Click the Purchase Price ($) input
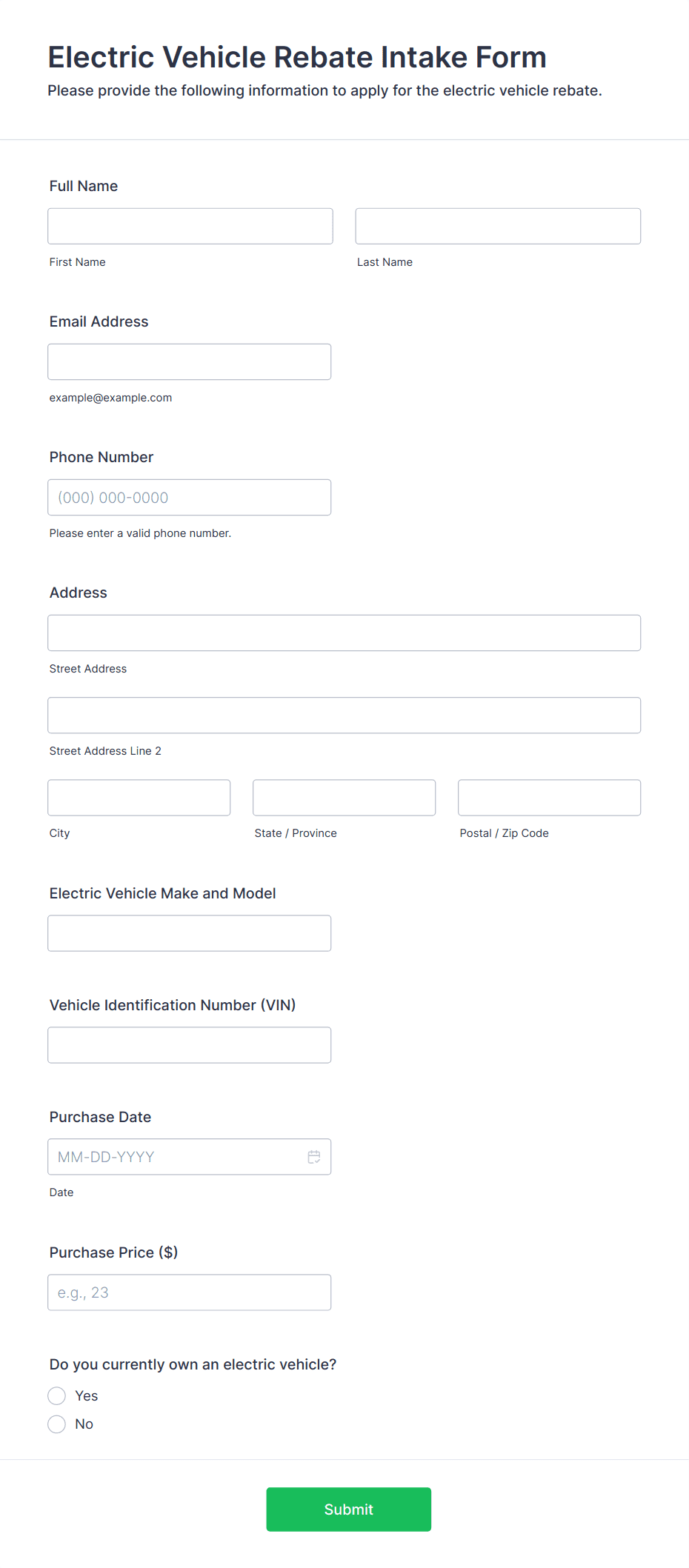This screenshot has width=689, height=1568. tap(190, 1292)
